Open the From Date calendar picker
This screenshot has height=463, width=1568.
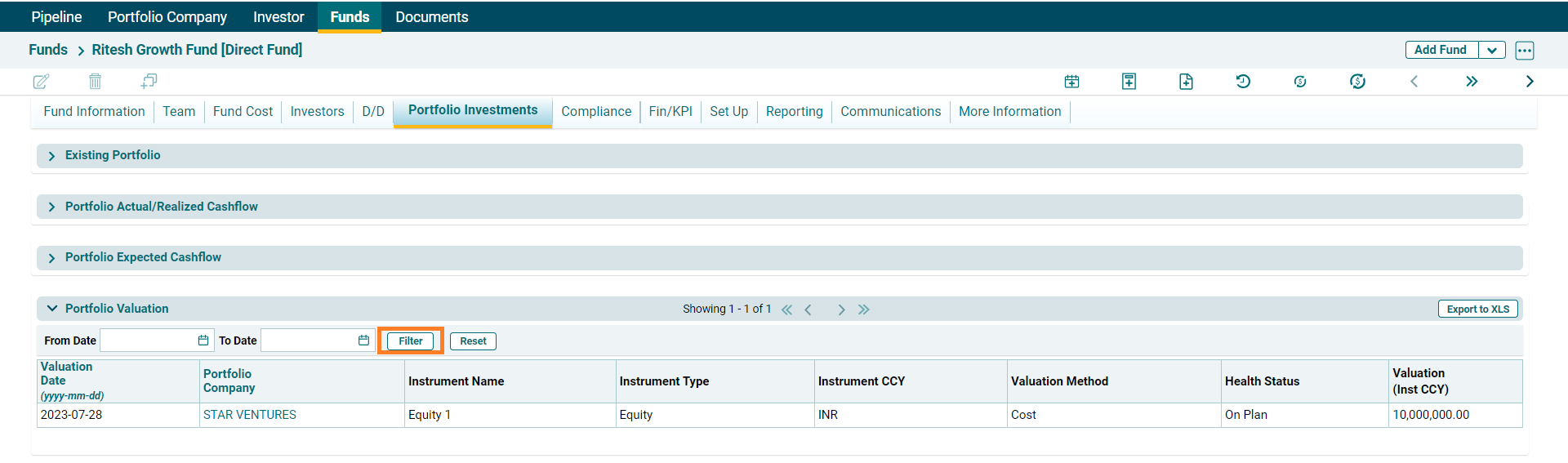[x=203, y=341]
